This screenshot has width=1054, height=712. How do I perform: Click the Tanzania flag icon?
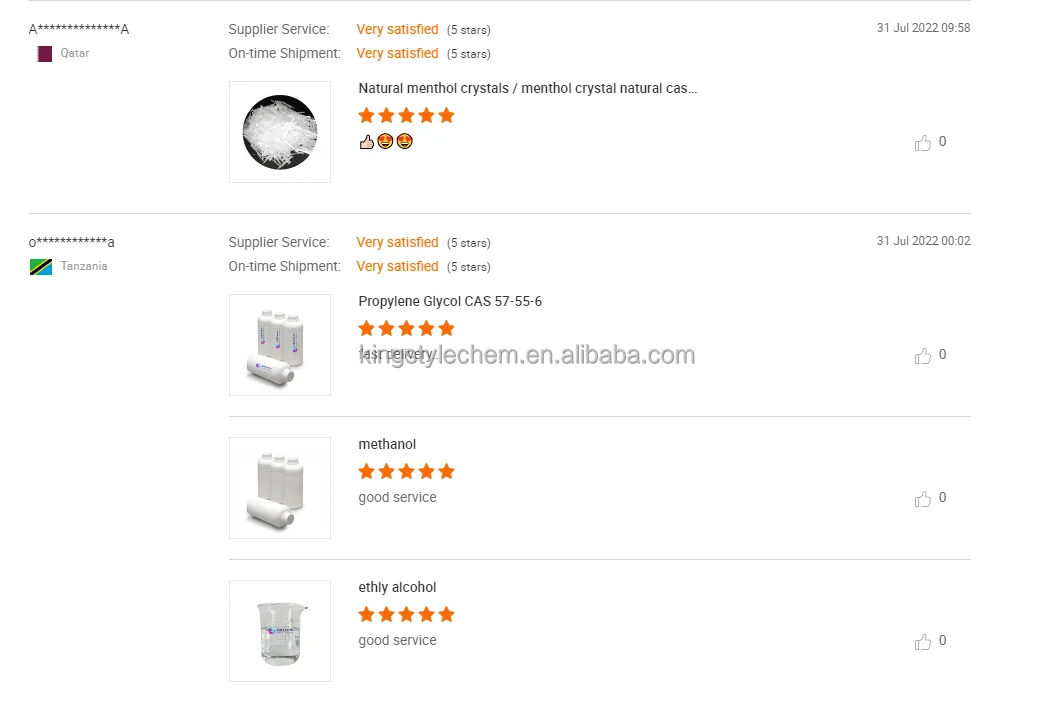click(x=41, y=267)
